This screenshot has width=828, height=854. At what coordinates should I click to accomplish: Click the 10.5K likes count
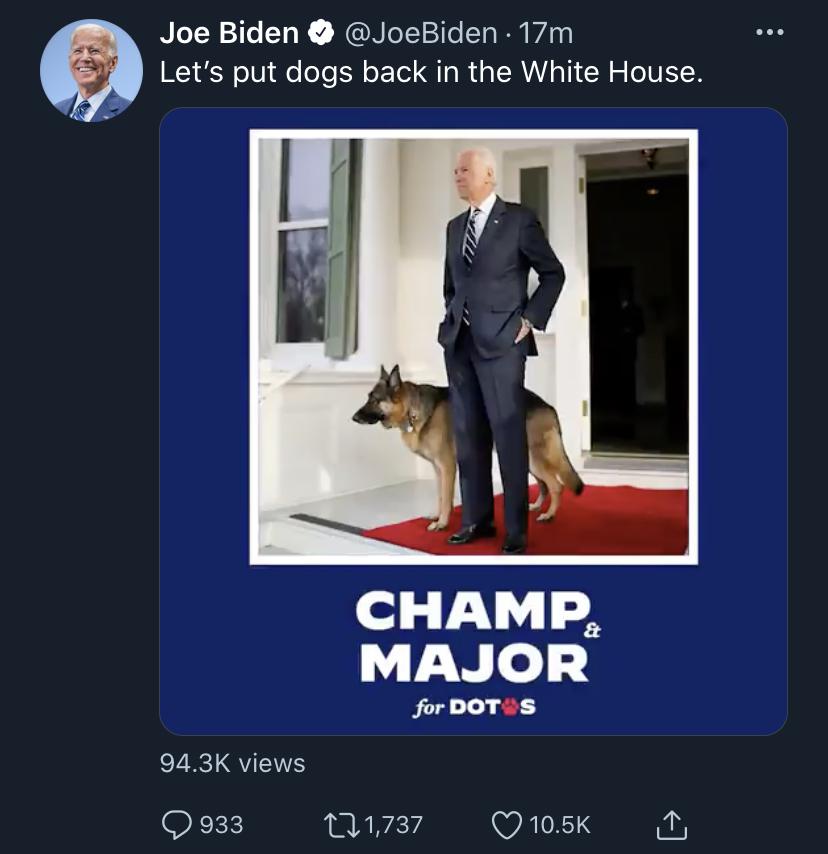[559, 824]
